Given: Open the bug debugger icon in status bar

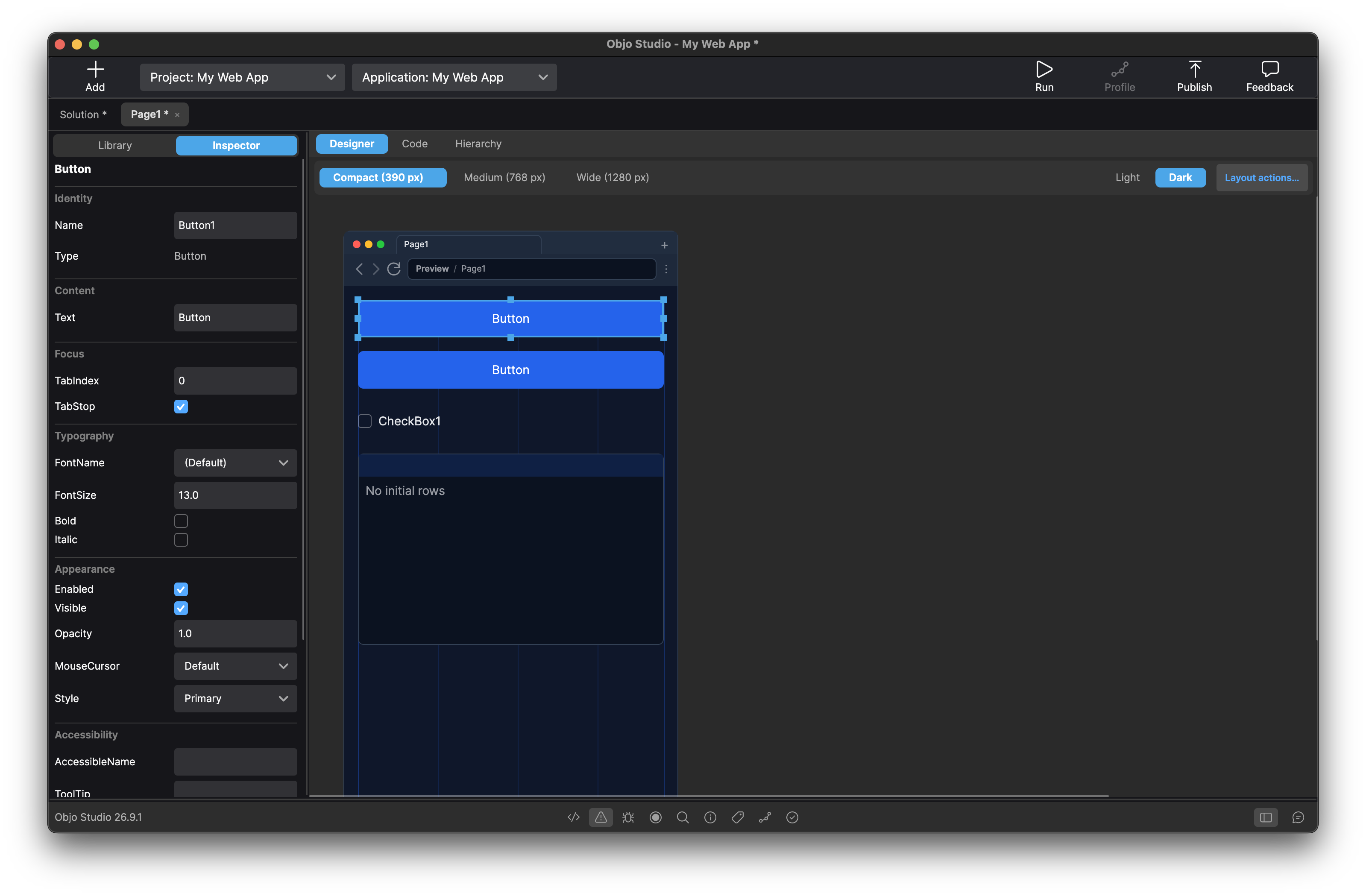Looking at the screenshot, I should (628, 817).
